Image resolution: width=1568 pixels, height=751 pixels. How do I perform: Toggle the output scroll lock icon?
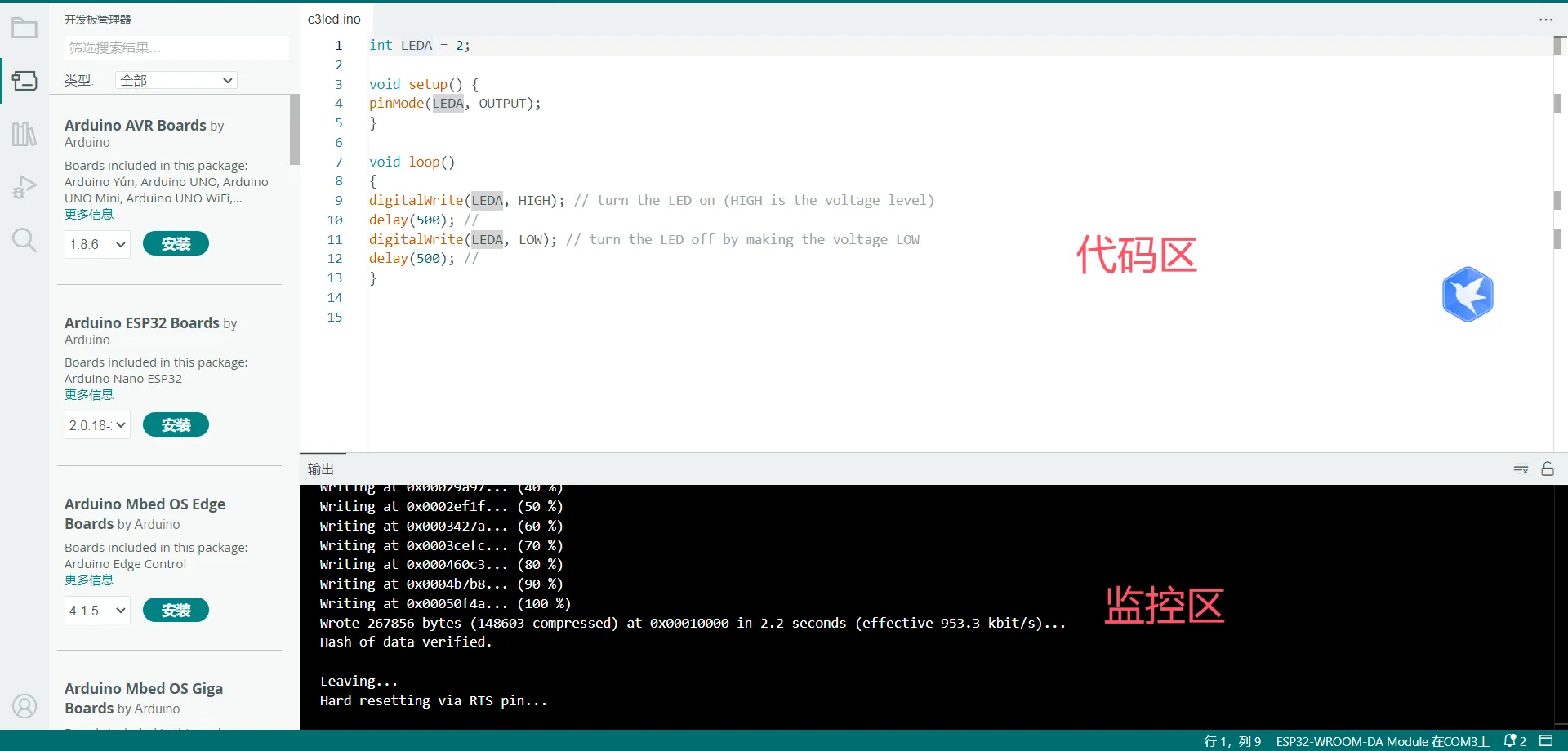[1548, 469]
